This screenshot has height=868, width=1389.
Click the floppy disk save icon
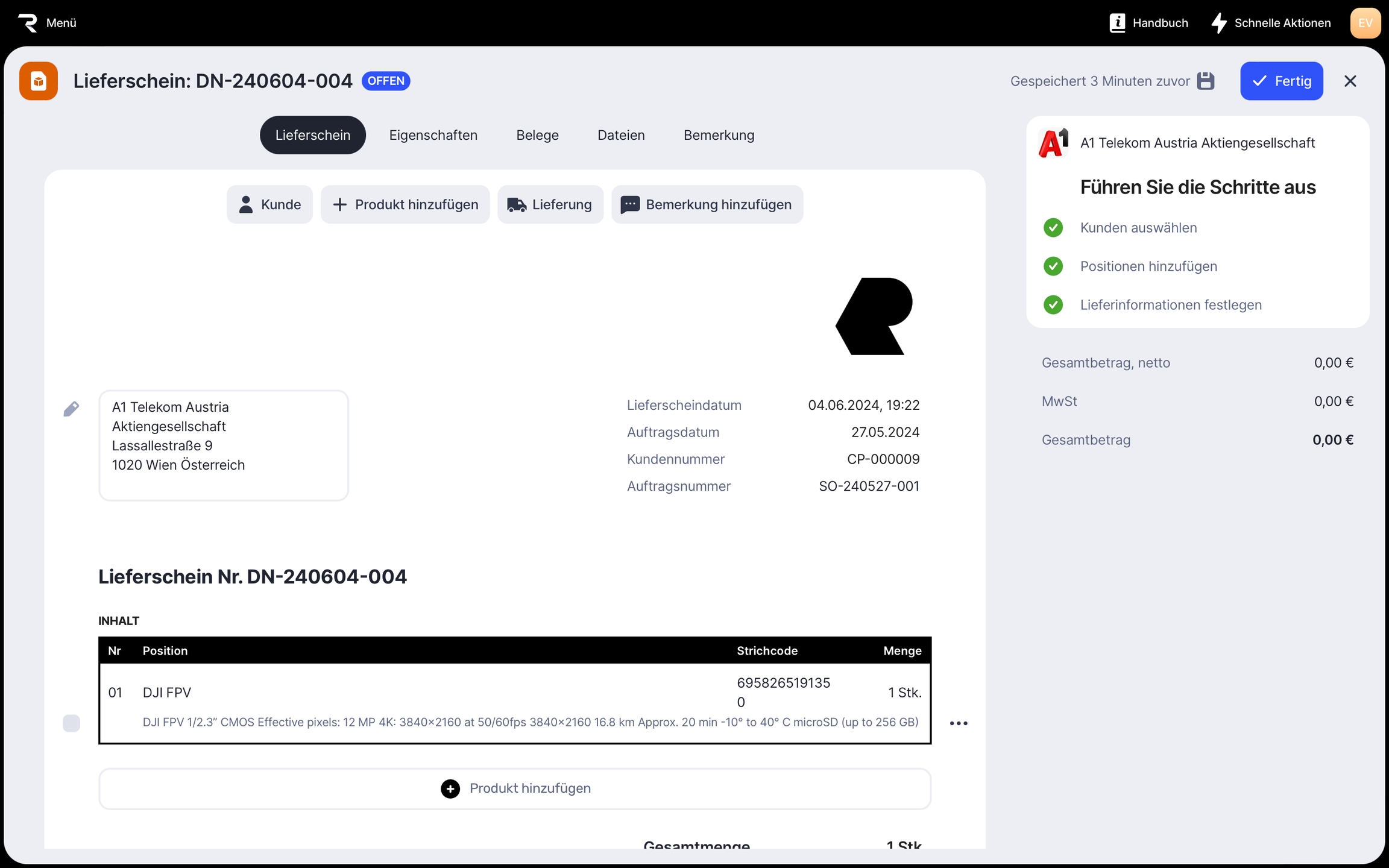pyautogui.click(x=1205, y=81)
